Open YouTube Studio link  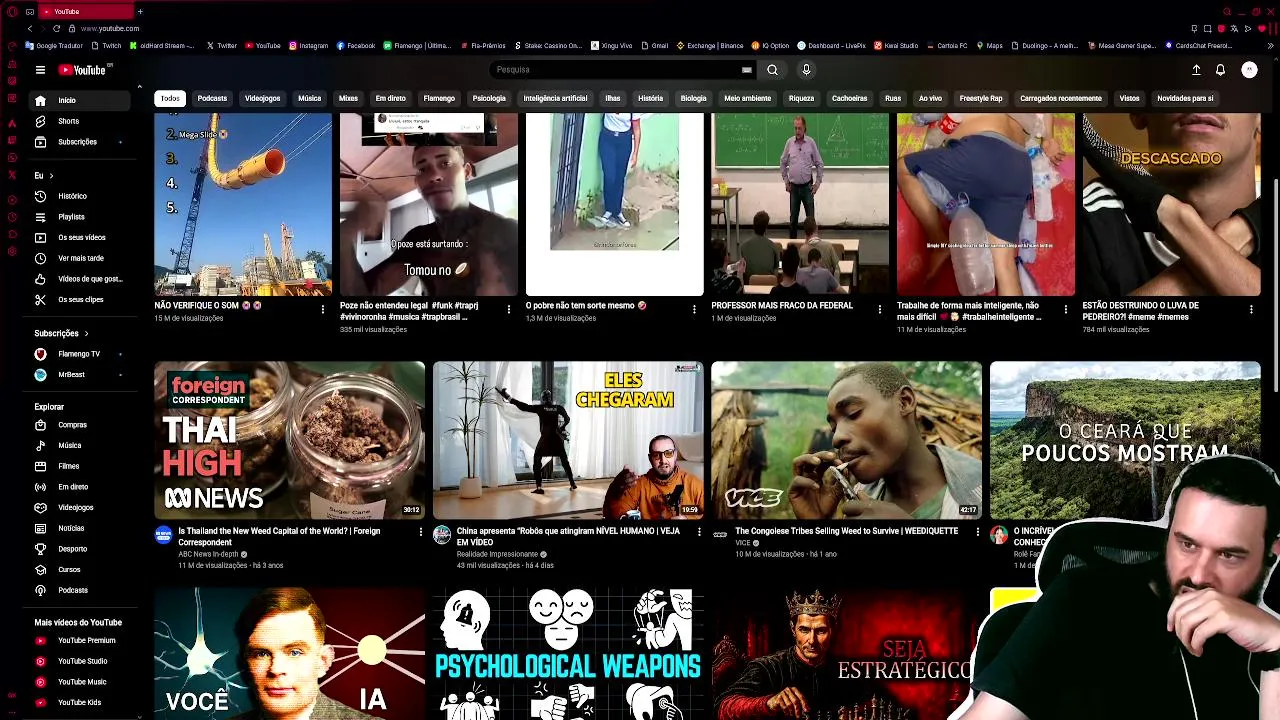80,661
